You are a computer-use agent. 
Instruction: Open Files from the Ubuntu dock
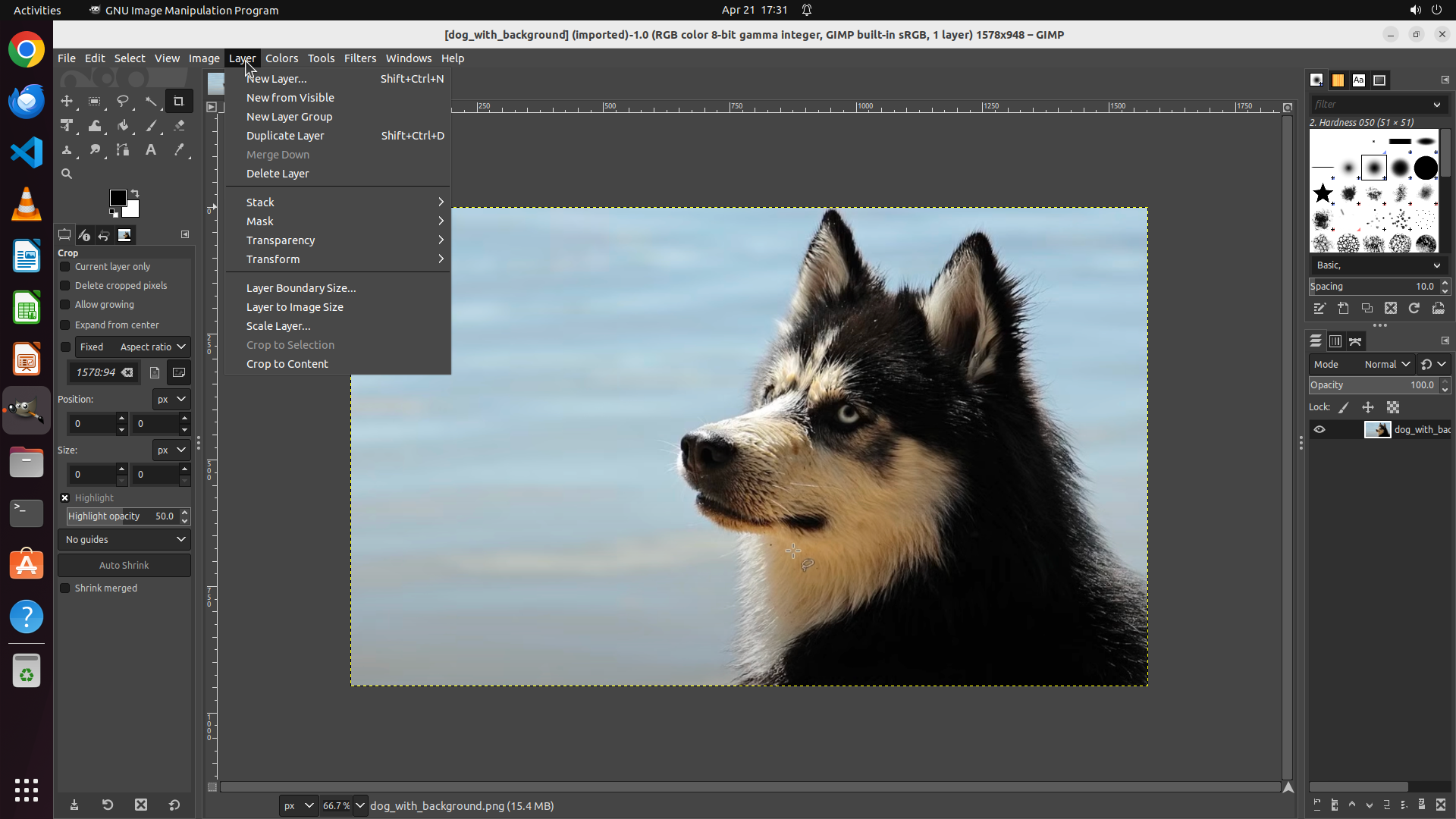coord(27,462)
